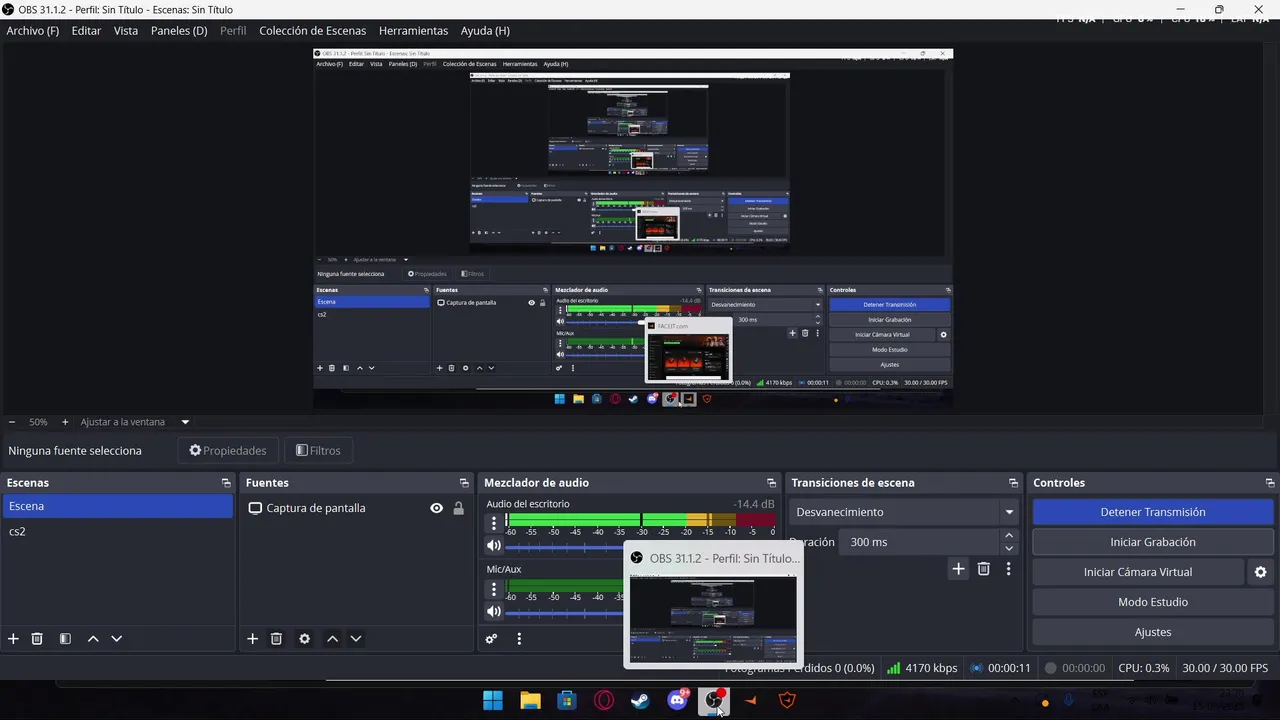
Task: Open Colección de Escenas menu
Action: pyautogui.click(x=313, y=31)
